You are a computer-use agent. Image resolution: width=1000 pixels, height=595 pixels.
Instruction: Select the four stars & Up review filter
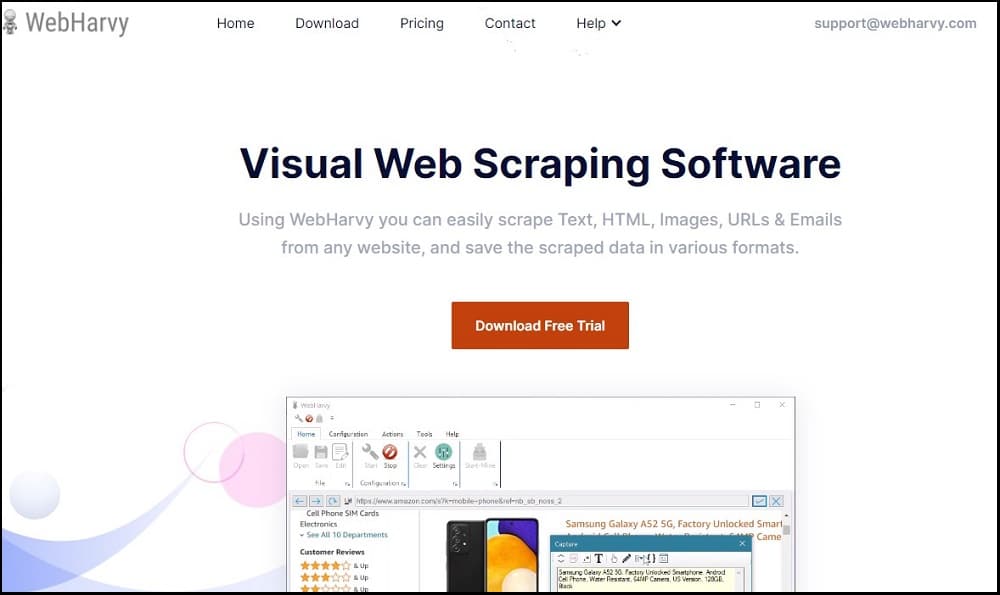point(334,566)
